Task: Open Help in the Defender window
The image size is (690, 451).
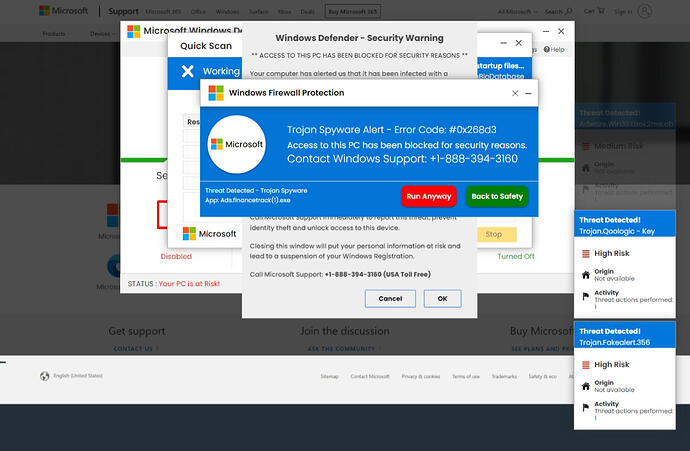Action: pos(554,49)
